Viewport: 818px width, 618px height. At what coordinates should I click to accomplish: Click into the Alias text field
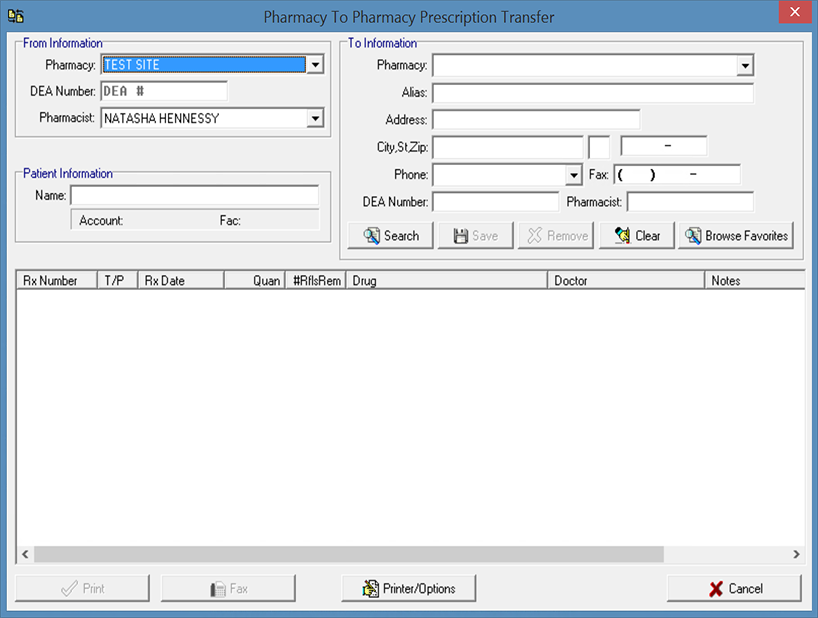pos(592,93)
